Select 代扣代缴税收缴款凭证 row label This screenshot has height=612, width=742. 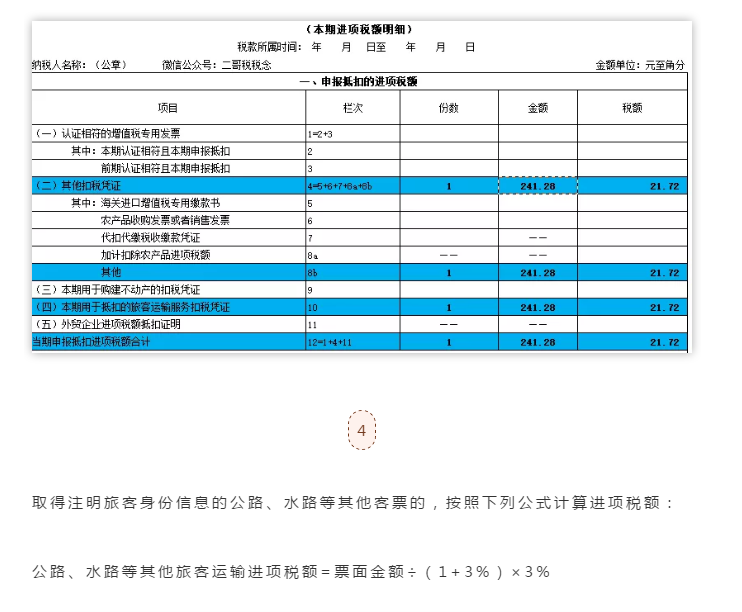tap(150, 238)
